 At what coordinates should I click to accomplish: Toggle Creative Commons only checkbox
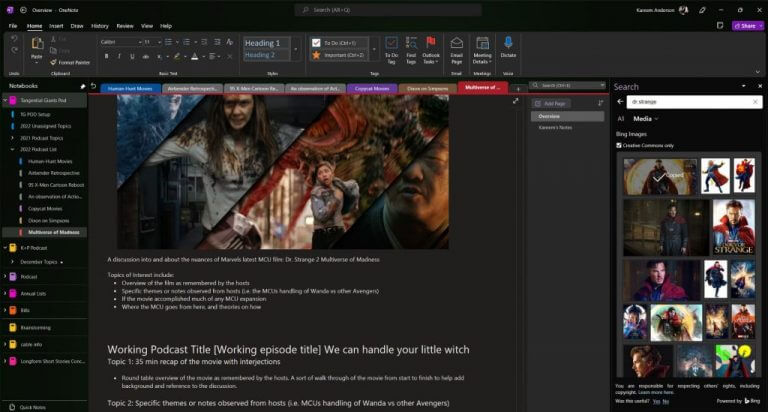(x=619, y=145)
